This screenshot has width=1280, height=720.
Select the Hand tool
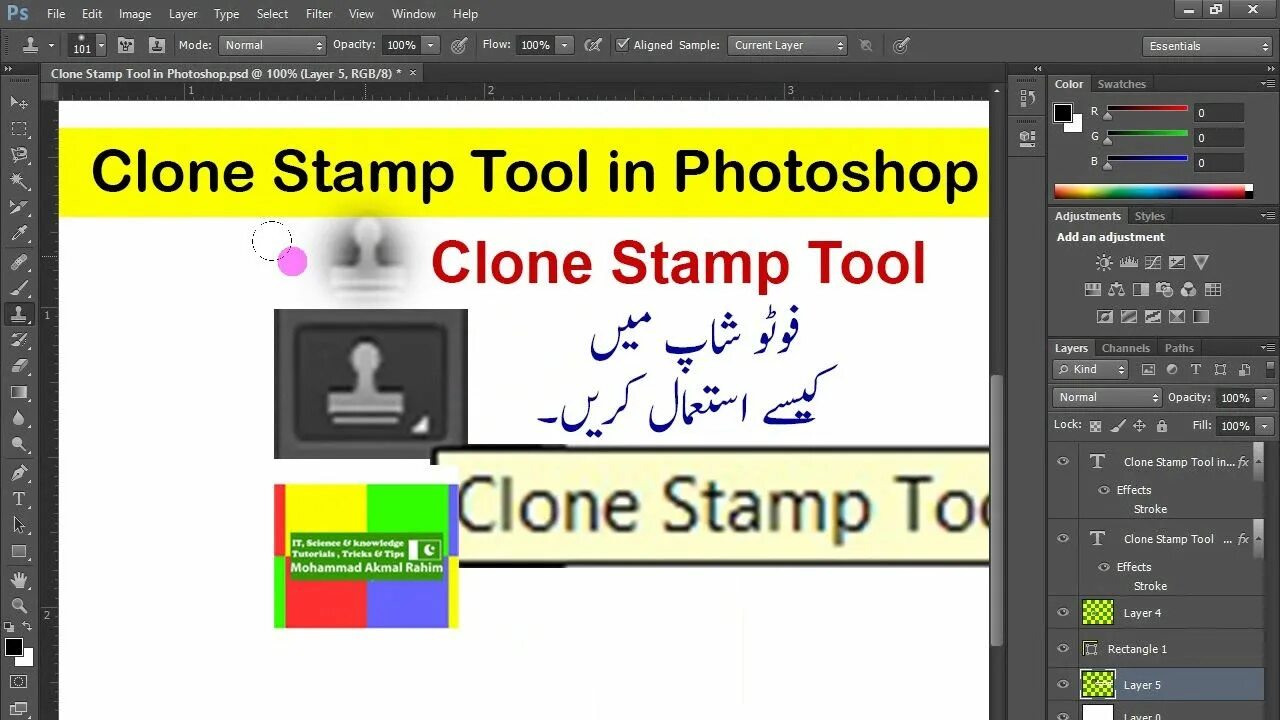[x=19, y=579]
